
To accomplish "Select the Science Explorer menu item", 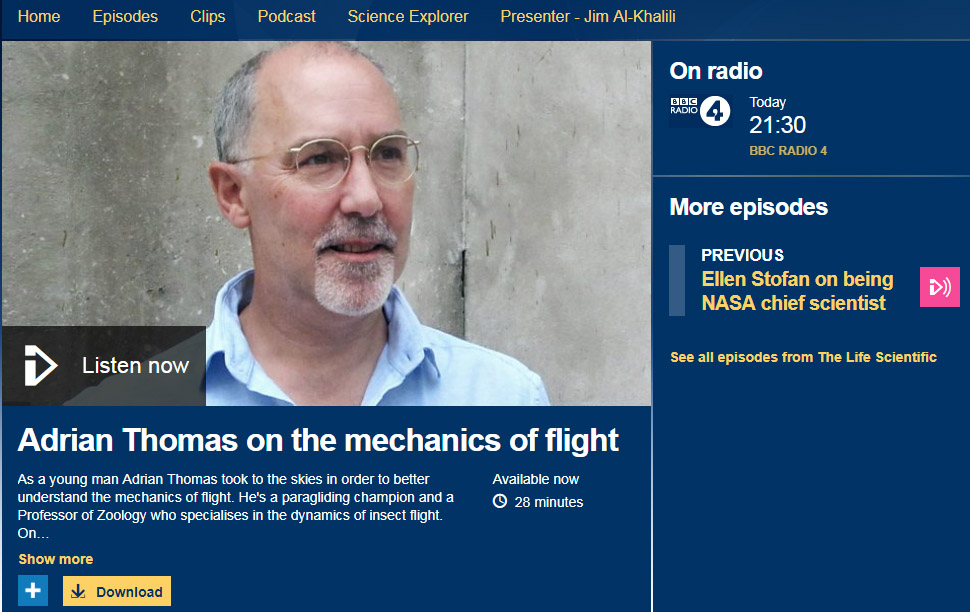I will click(408, 17).
